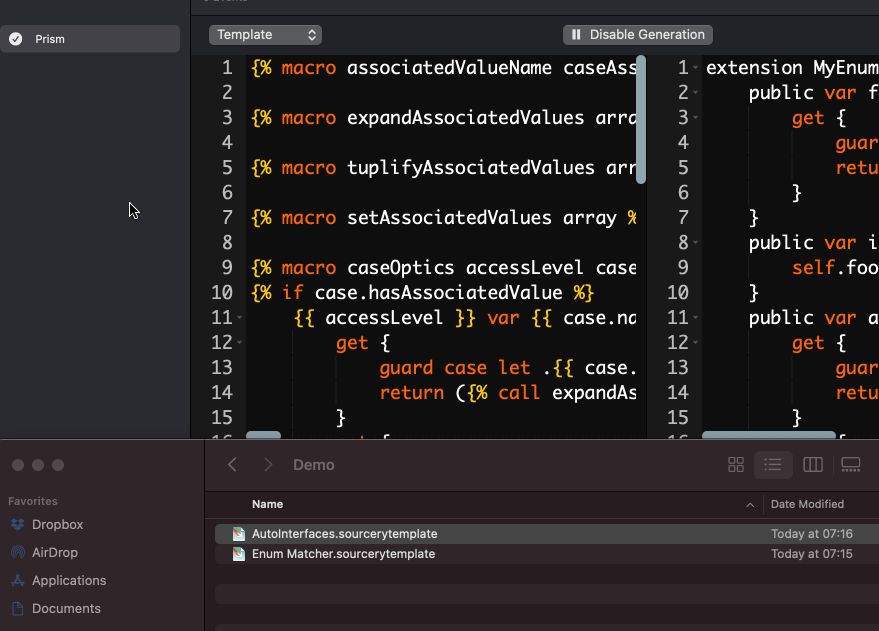
Task: Click the checkmark icon beside Prism
Action: 16,39
